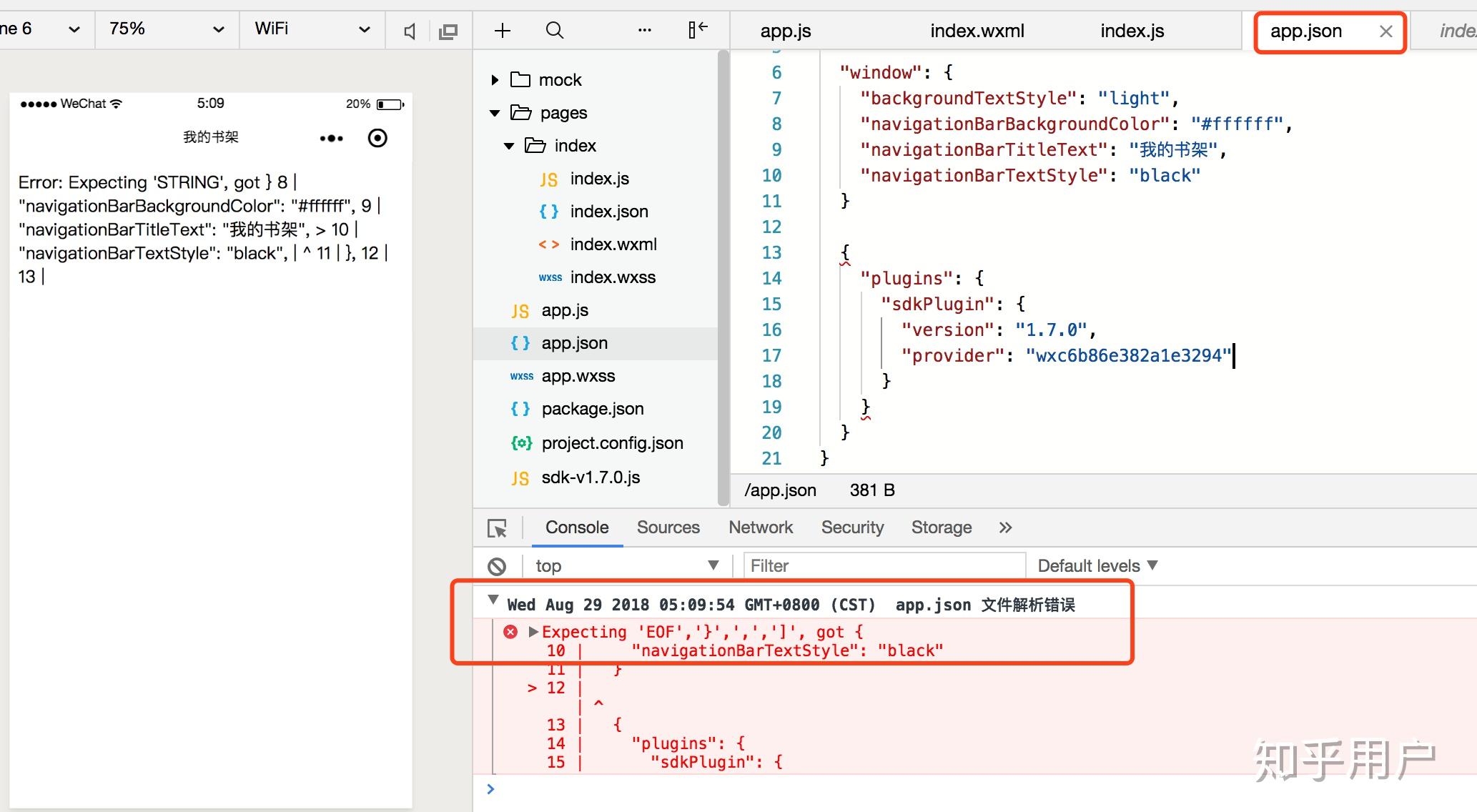
Task: Open the WiFi network dropdown
Action: (312, 29)
